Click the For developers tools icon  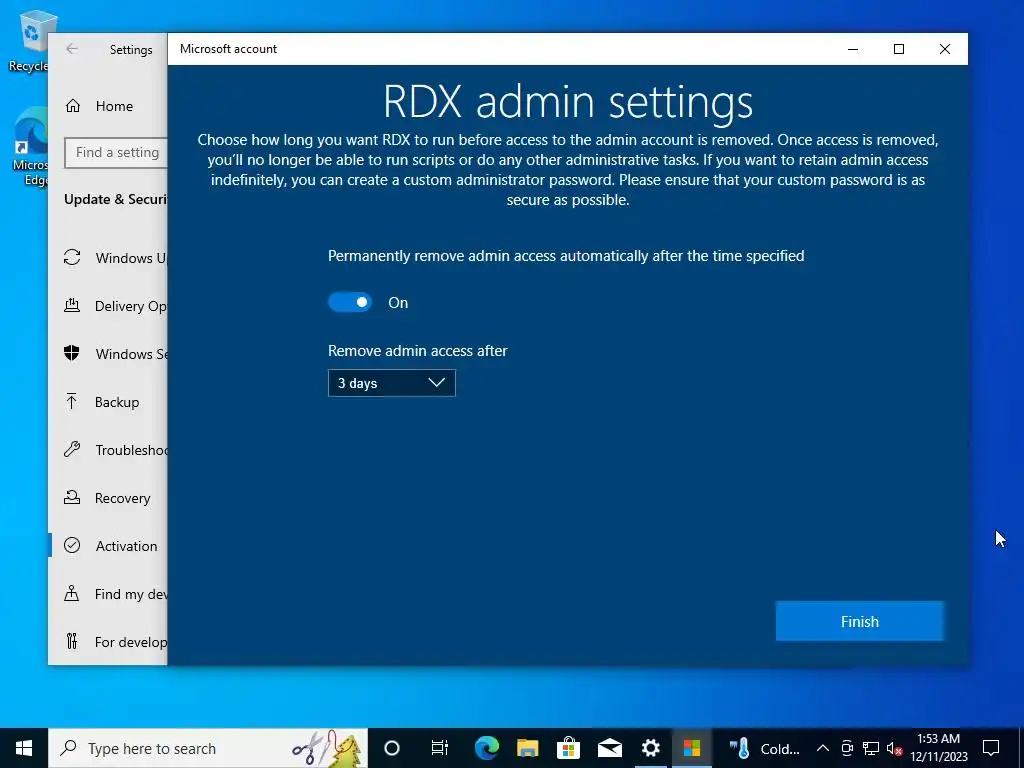[72, 641]
